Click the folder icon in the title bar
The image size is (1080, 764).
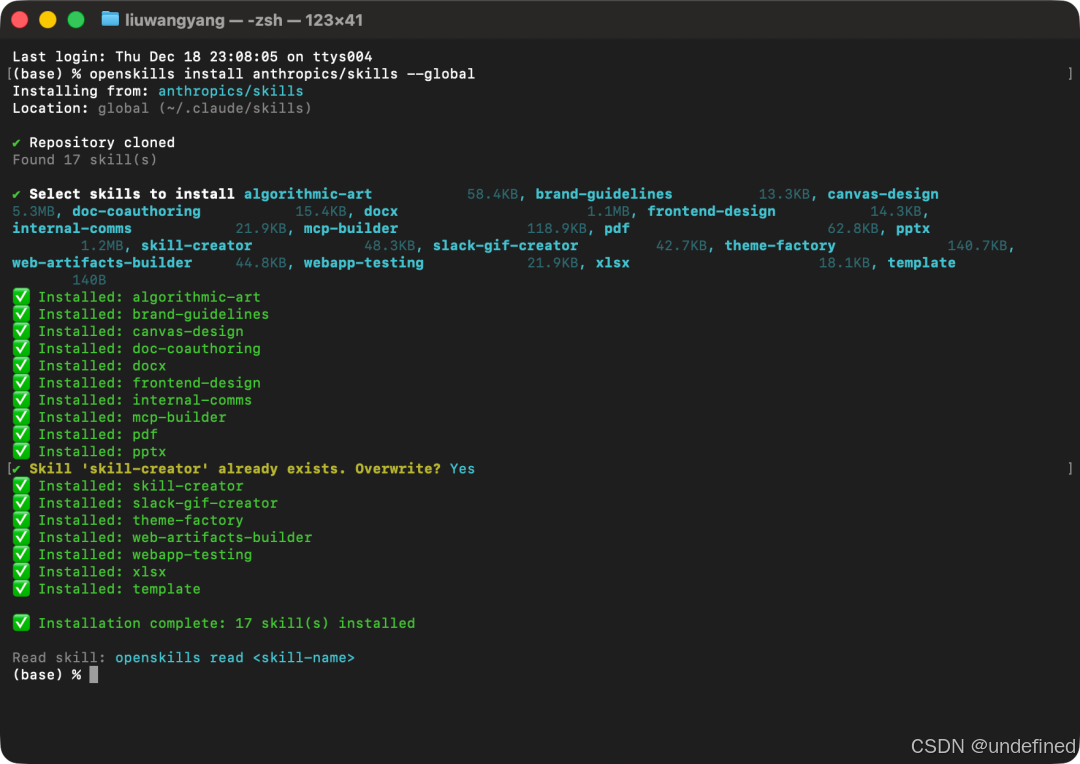pos(110,18)
